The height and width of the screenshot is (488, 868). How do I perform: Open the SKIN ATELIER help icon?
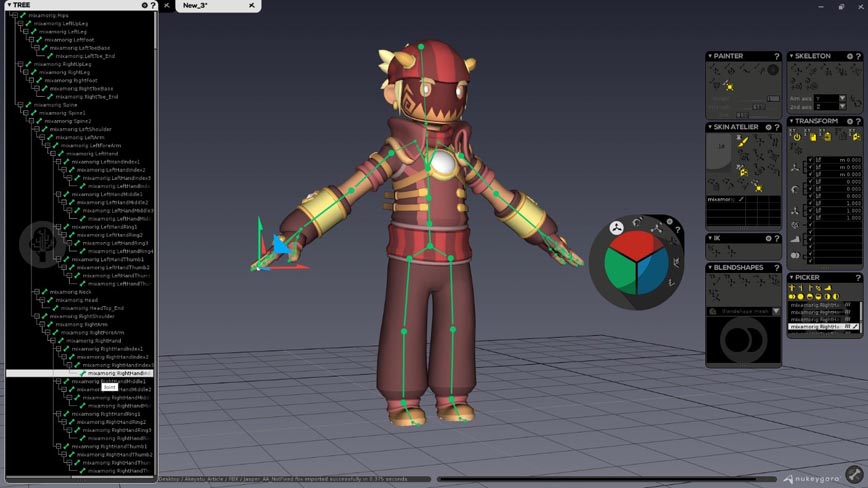tap(777, 127)
